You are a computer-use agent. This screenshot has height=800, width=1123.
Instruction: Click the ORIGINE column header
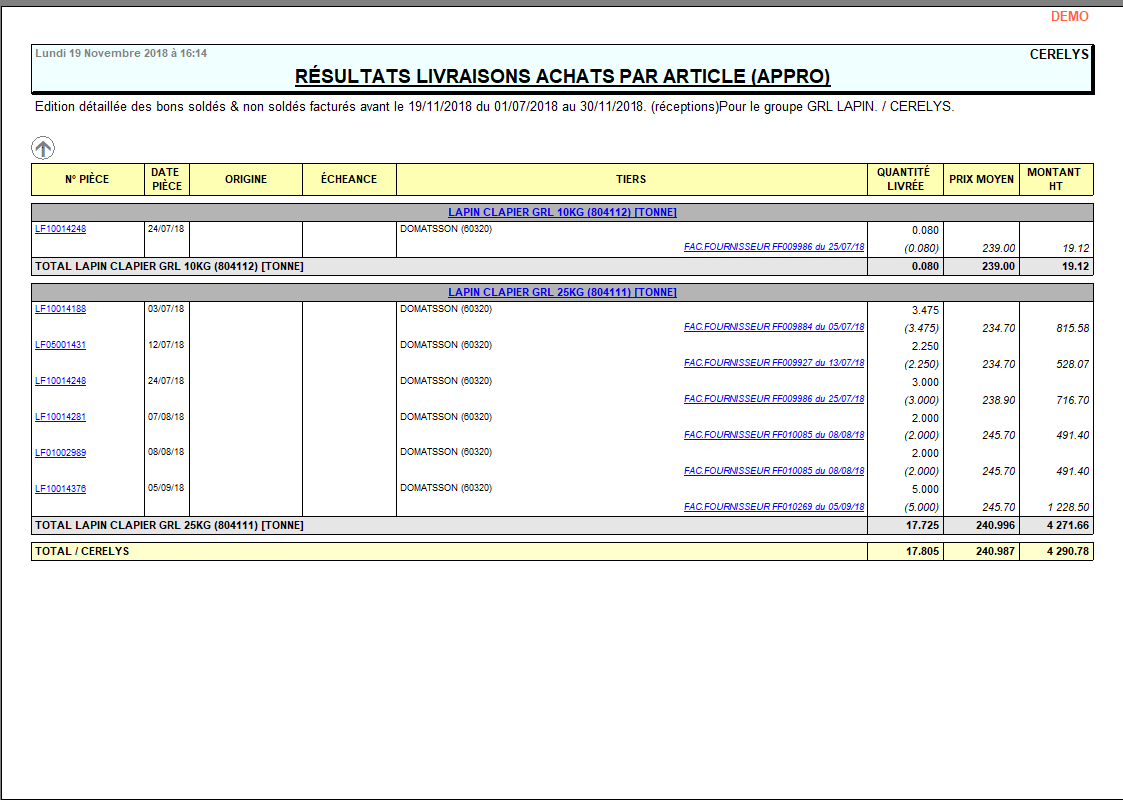[x=246, y=179]
